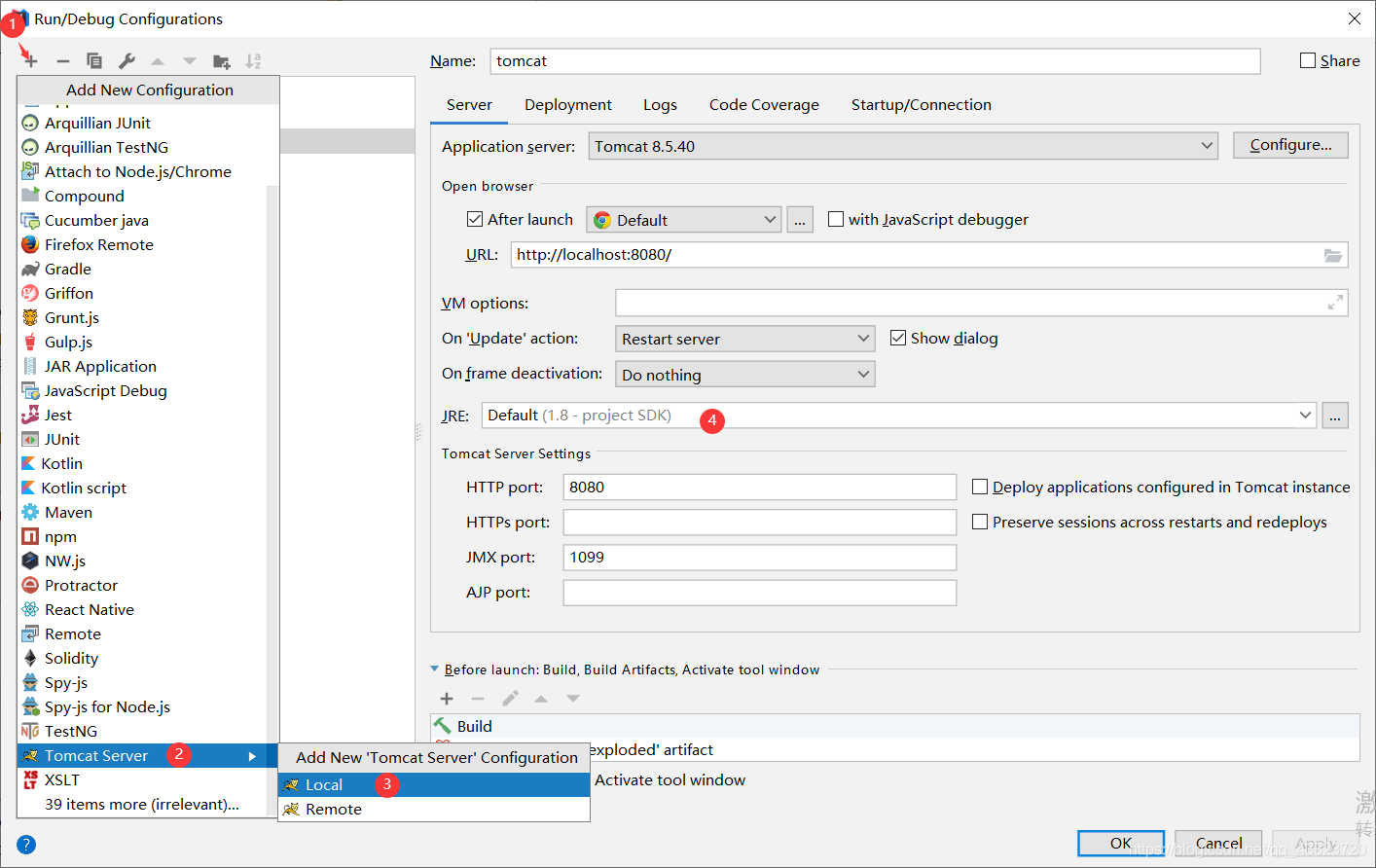
Task: Toggle the After launch checkbox
Action: [475, 220]
